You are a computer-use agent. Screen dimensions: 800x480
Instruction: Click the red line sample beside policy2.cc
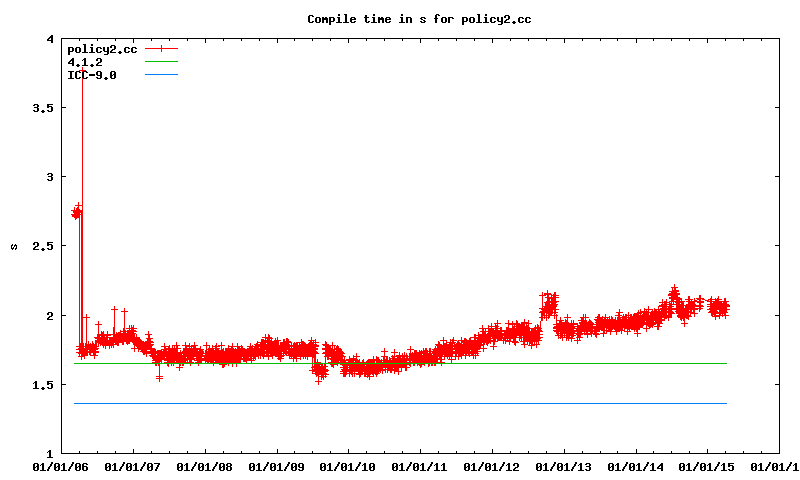click(x=161, y=48)
